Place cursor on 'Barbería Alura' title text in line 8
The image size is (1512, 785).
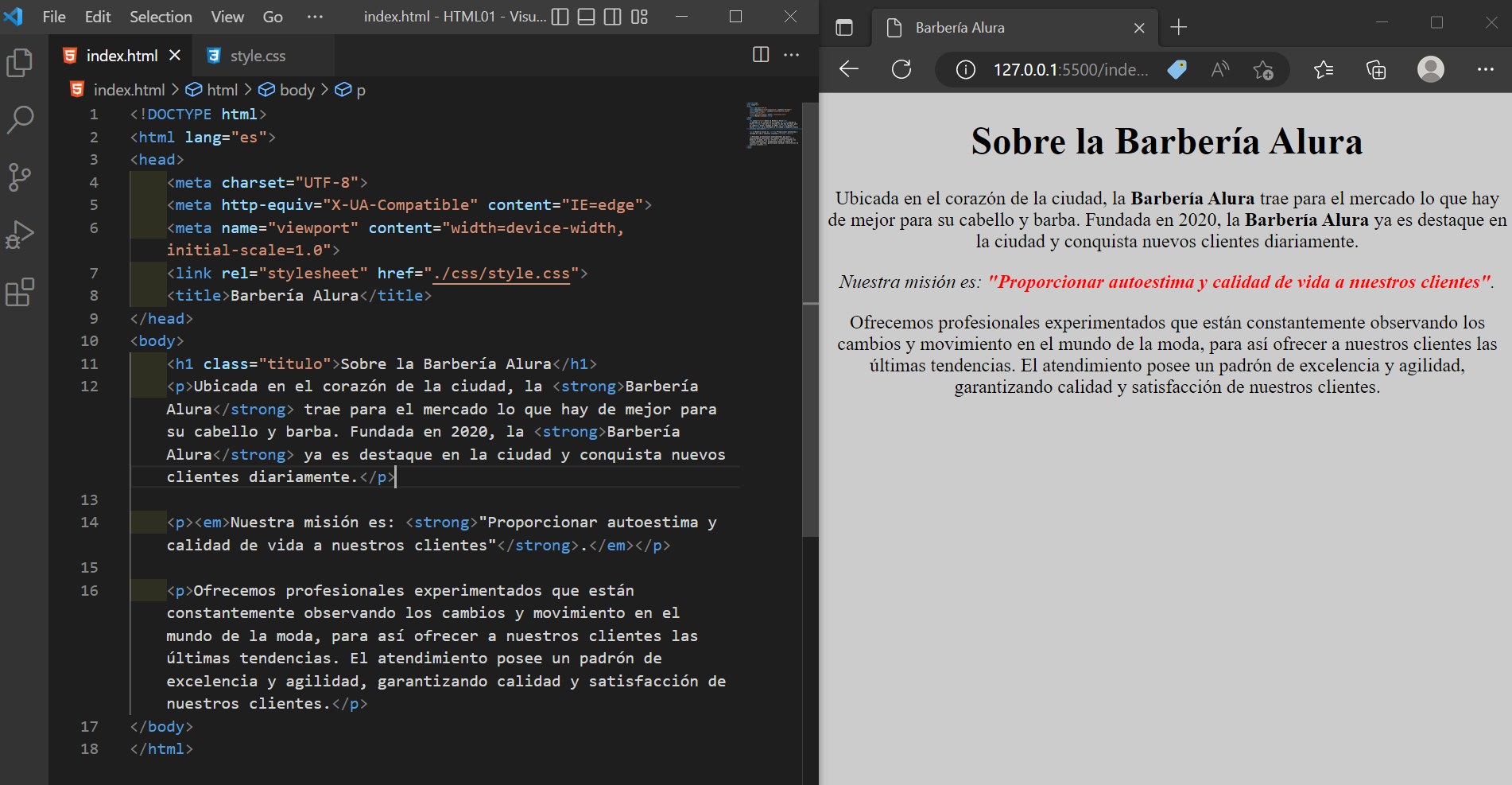(x=294, y=296)
